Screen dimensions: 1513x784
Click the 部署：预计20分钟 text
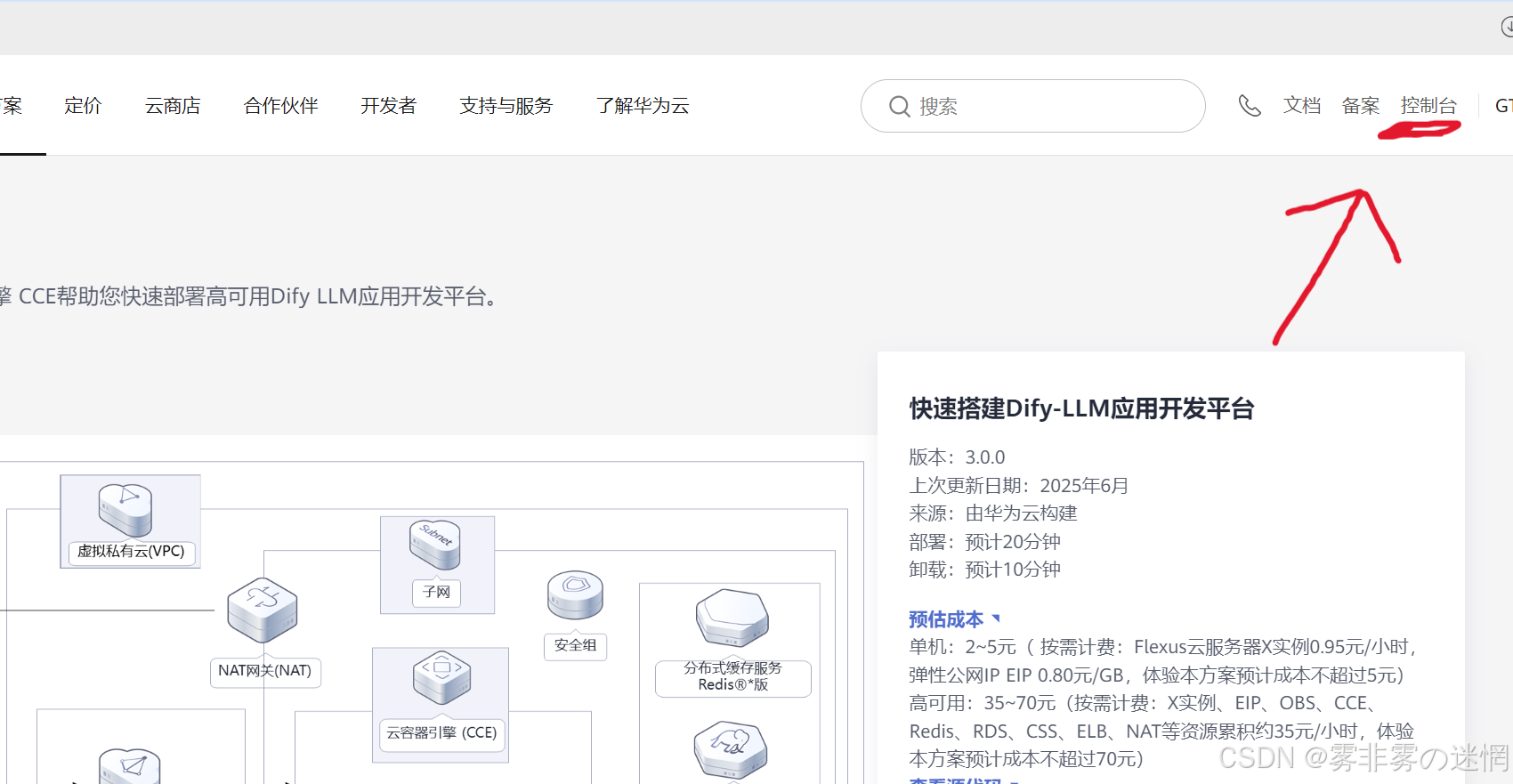point(985,542)
